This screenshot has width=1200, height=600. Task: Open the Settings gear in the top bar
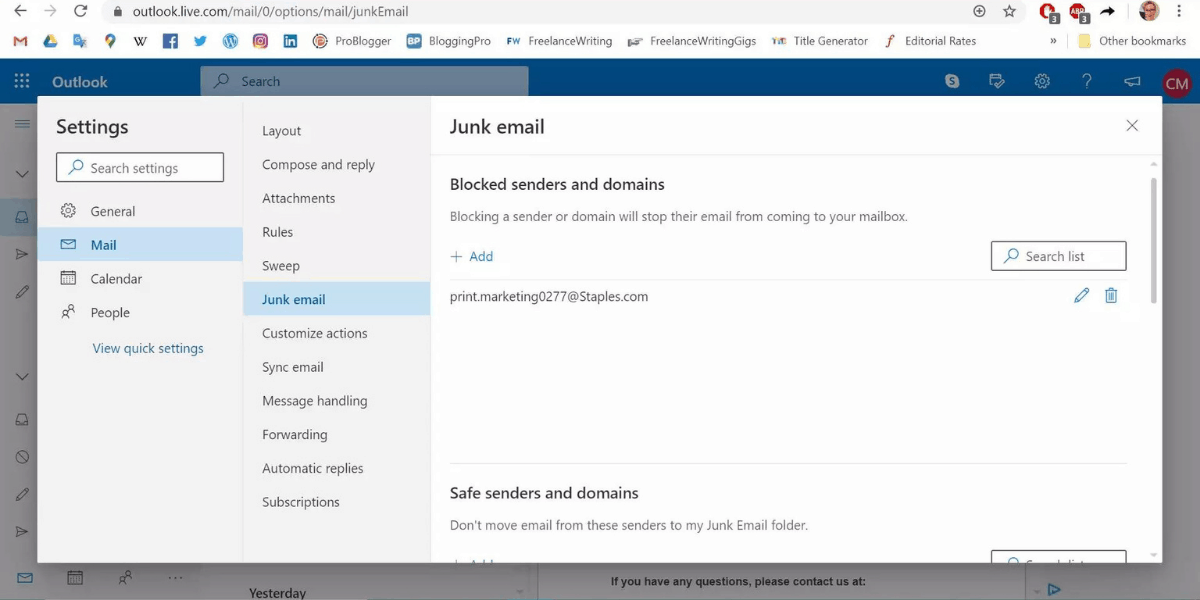(1042, 81)
